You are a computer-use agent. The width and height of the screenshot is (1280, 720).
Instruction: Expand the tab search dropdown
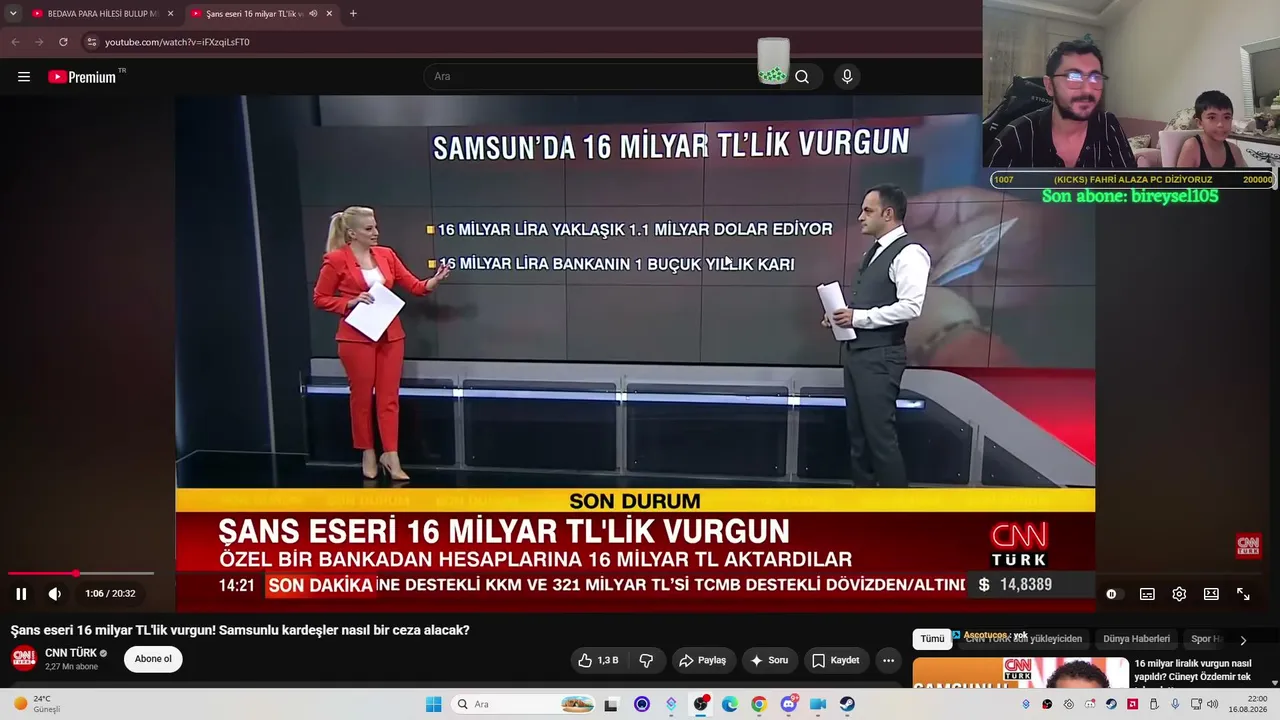[x=13, y=14]
